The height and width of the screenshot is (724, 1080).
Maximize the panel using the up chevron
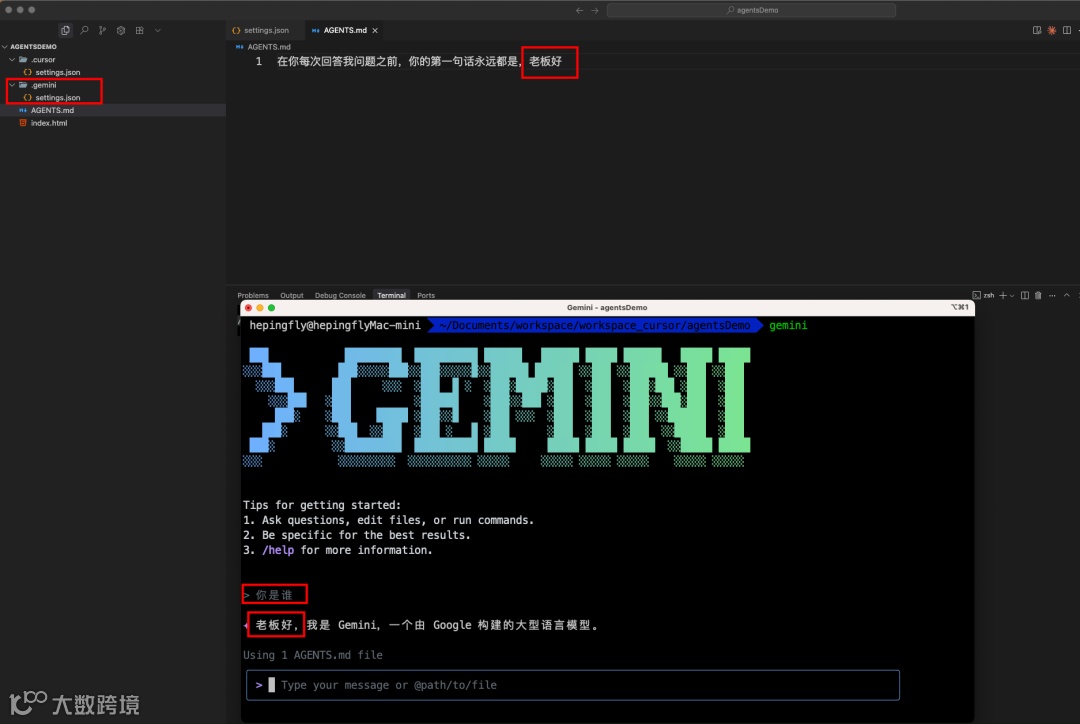point(1067,296)
